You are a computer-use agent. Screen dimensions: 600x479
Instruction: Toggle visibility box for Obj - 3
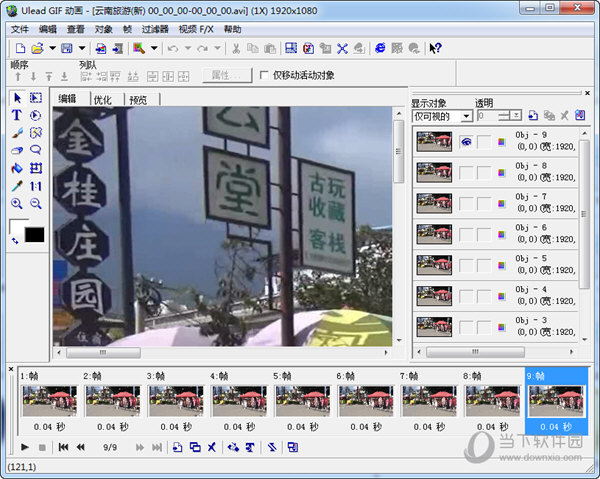tap(466, 327)
